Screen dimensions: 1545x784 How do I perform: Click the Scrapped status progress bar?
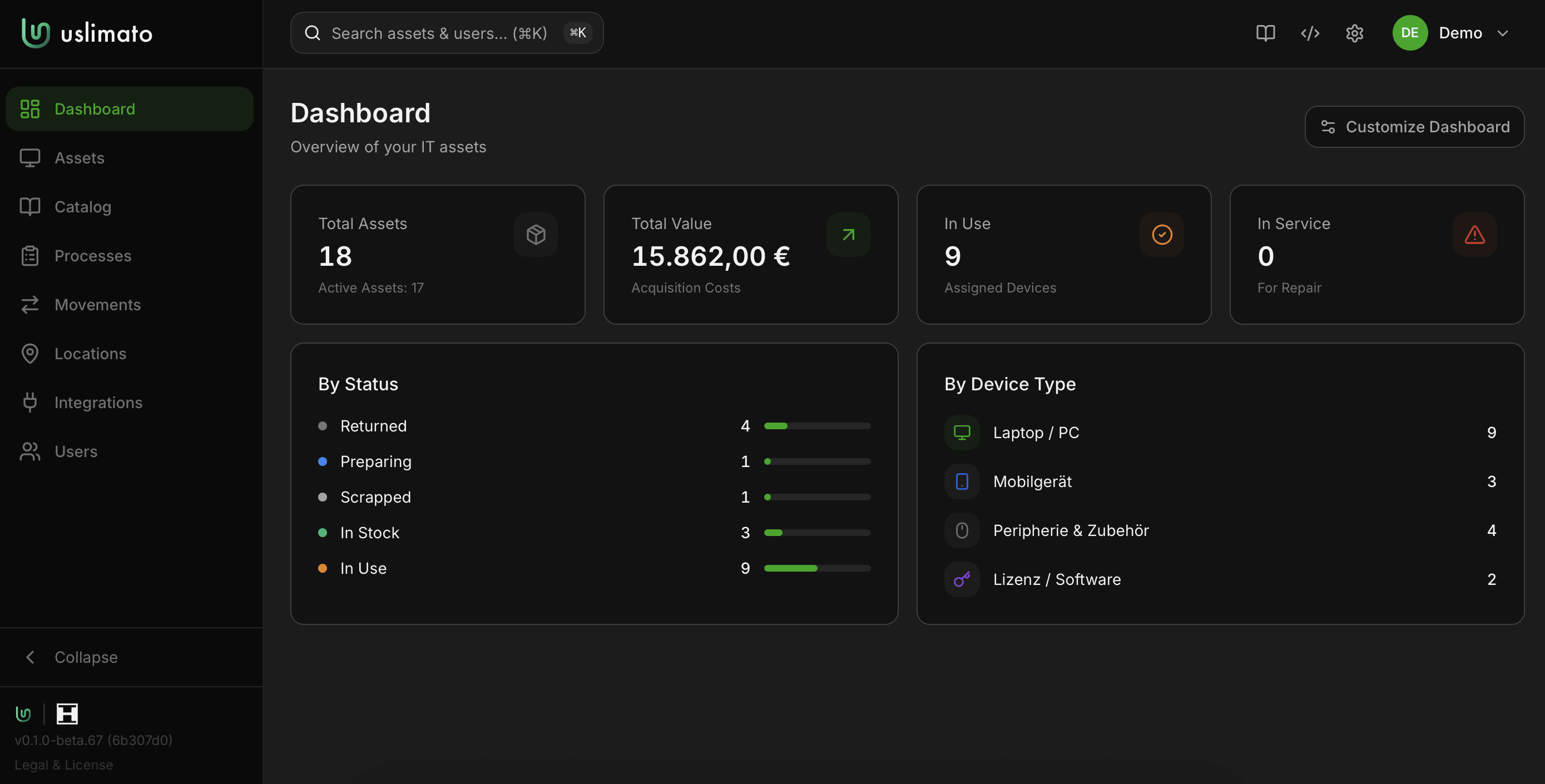tap(817, 497)
